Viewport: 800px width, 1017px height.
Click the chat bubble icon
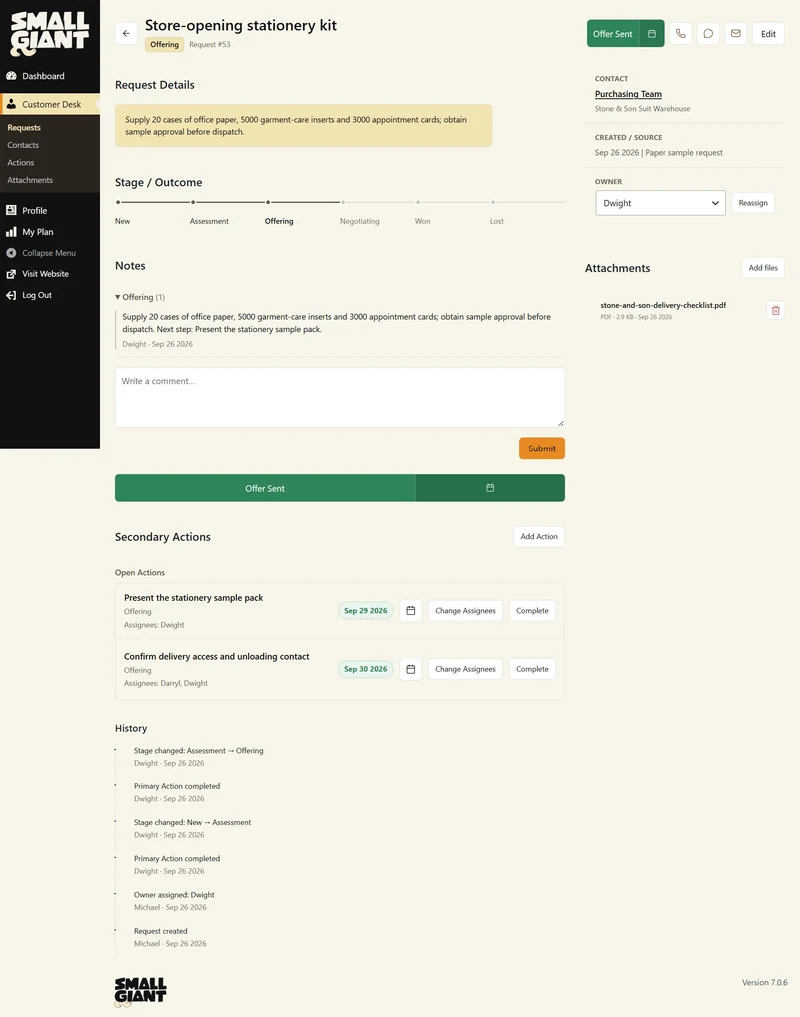(x=709, y=34)
